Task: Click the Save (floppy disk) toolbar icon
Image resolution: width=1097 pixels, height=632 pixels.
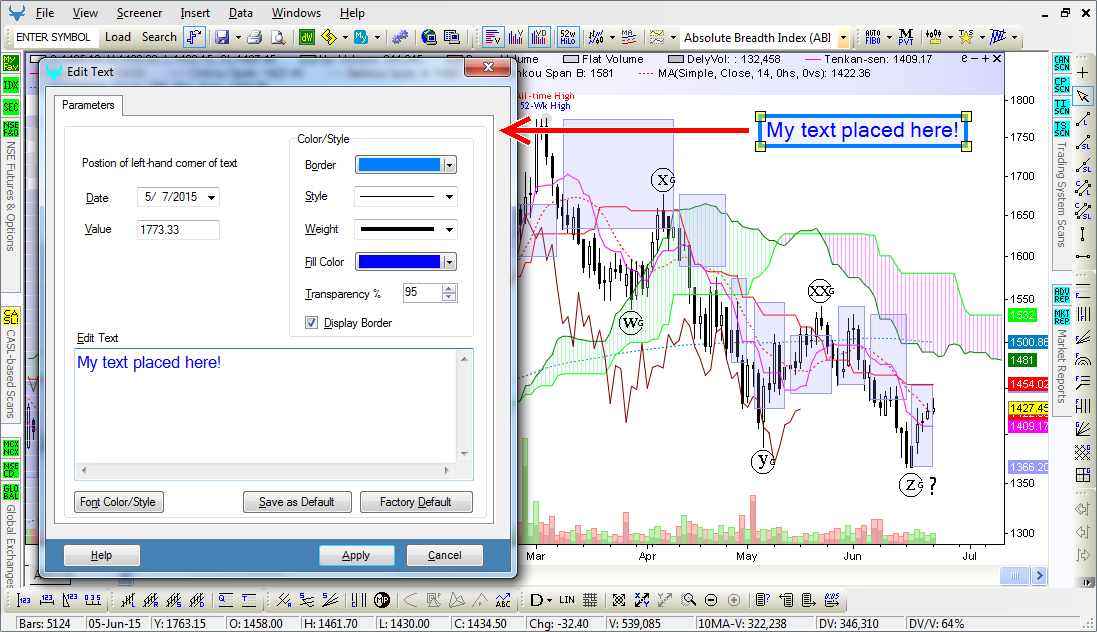Action: 222,37
